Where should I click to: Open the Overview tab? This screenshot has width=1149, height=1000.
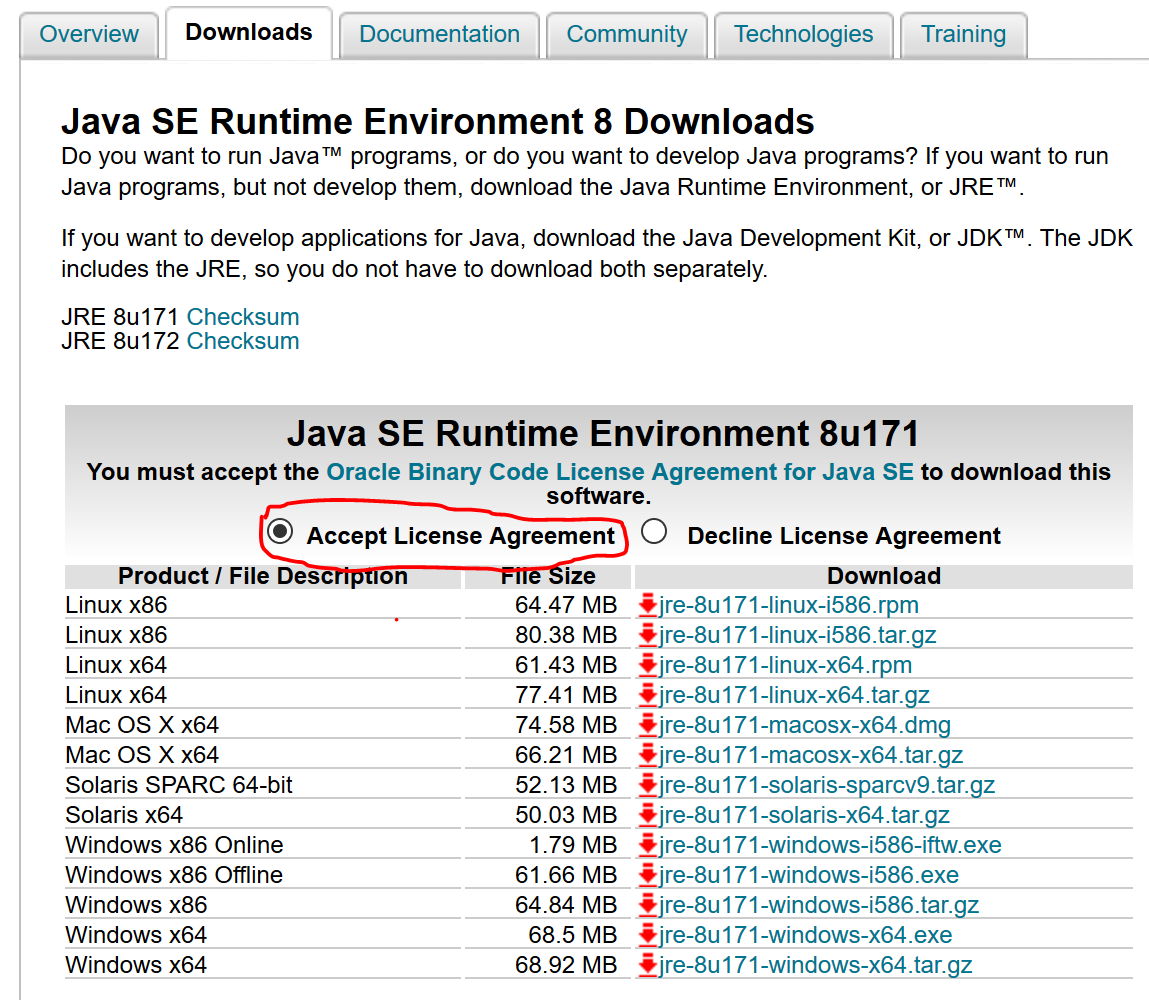tap(89, 35)
